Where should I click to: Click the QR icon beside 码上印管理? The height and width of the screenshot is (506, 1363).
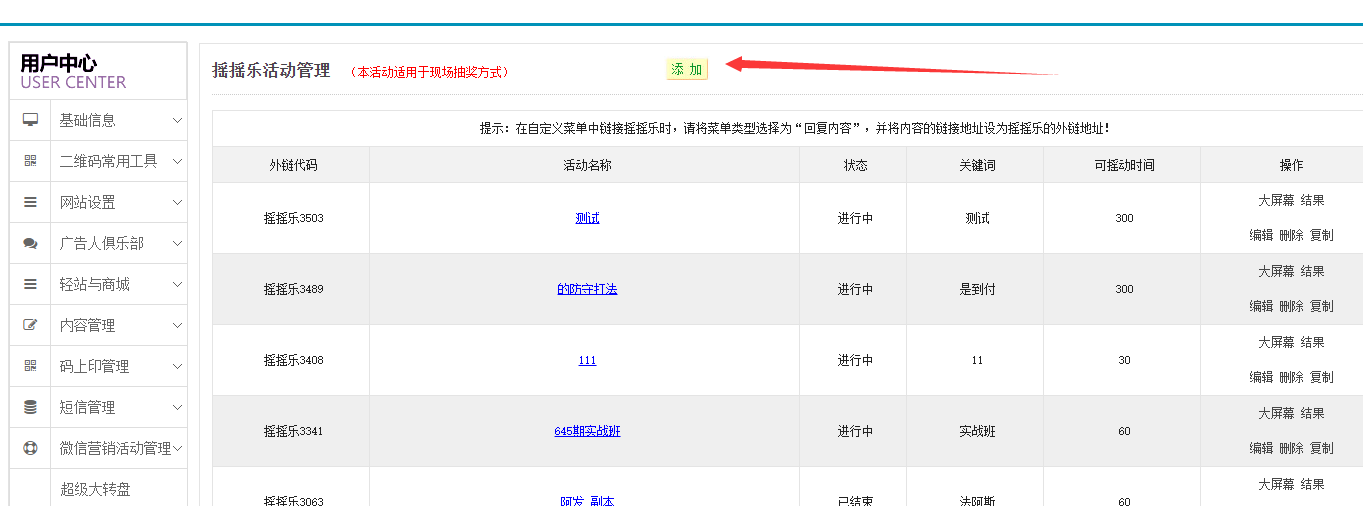(30, 366)
